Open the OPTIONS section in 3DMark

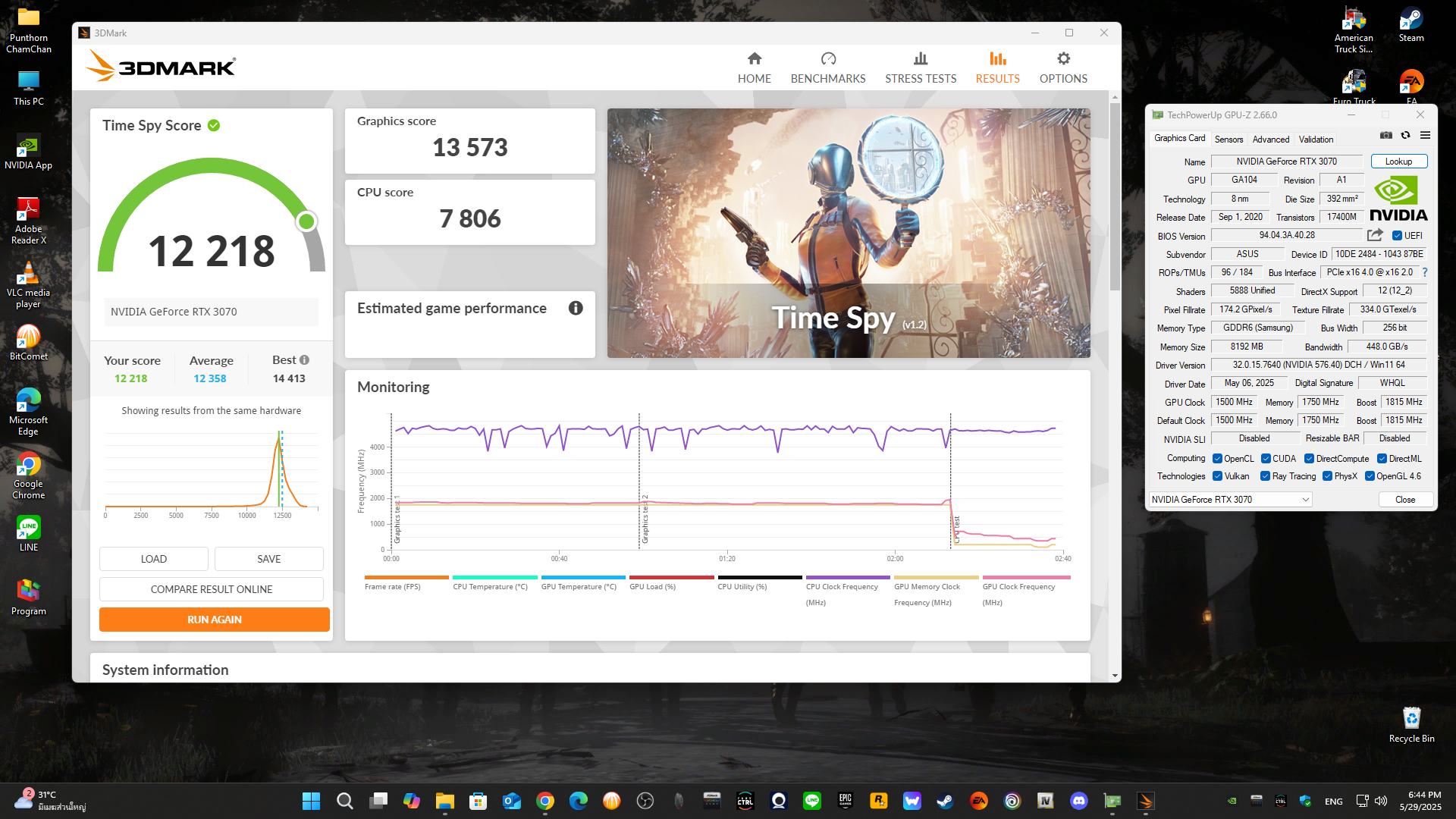(1062, 67)
